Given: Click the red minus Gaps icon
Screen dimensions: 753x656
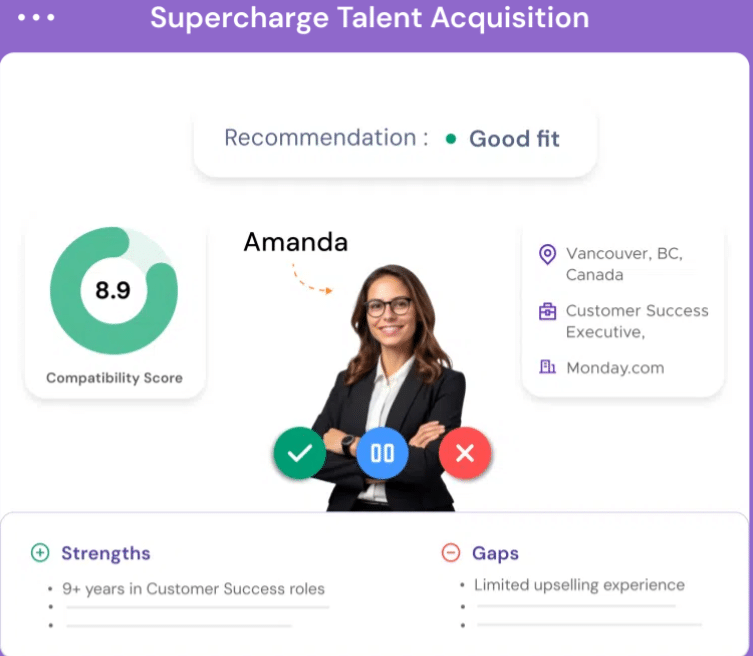Looking at the screenshot, I should (x=450, y=552).
